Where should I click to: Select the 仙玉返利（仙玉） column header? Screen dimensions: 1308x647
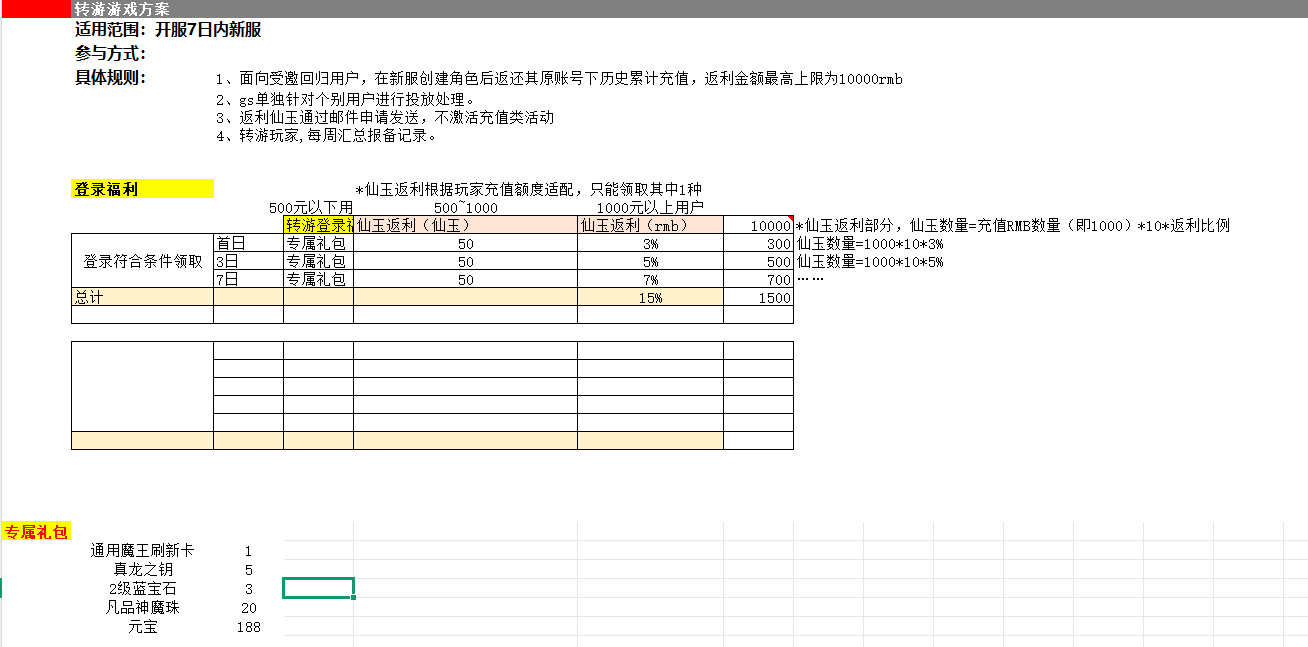pos(465,225)
